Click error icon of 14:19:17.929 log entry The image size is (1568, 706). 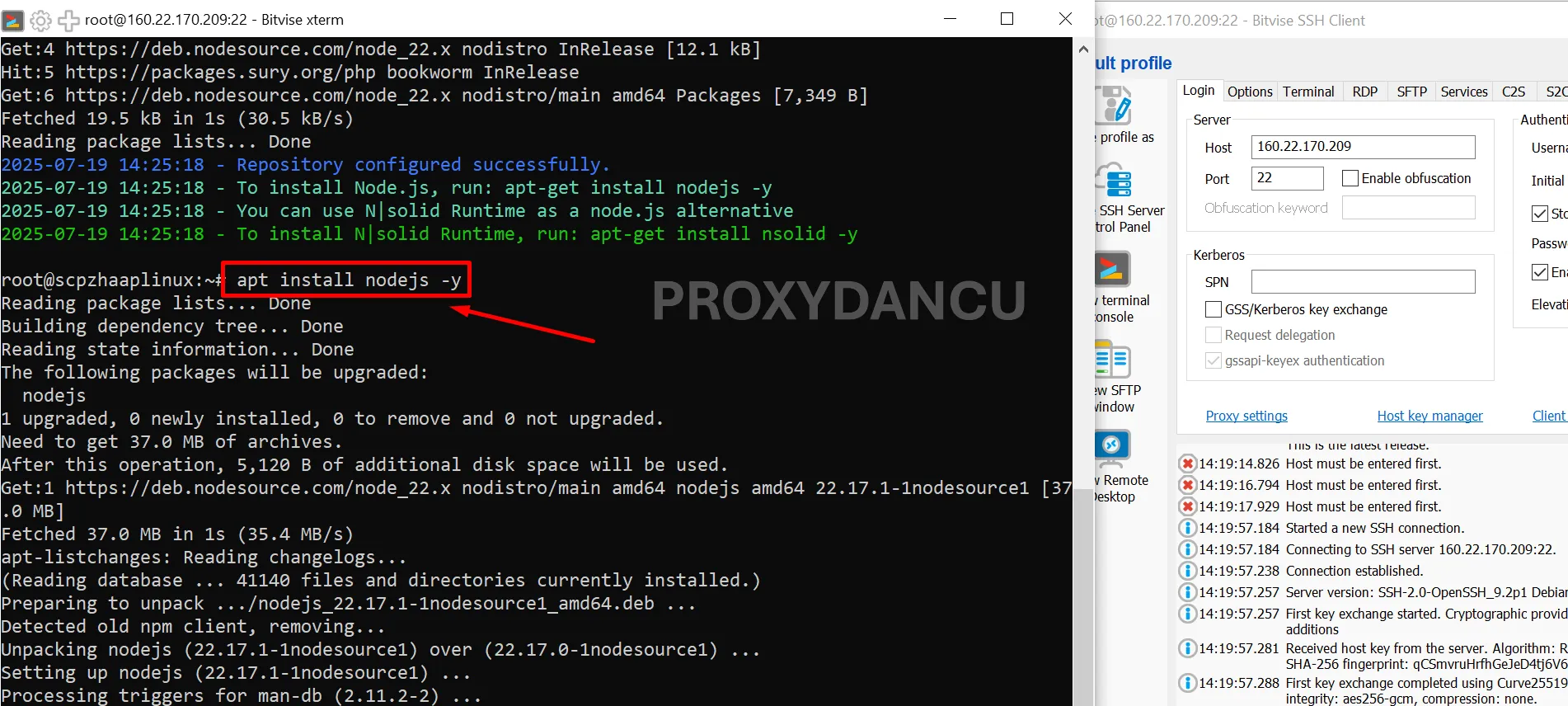coord(1188,506)
